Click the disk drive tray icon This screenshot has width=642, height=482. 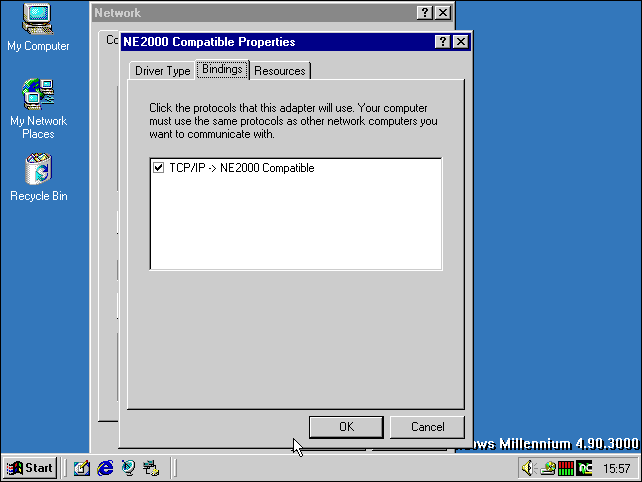pyautogui.click(x=548, y=468)
